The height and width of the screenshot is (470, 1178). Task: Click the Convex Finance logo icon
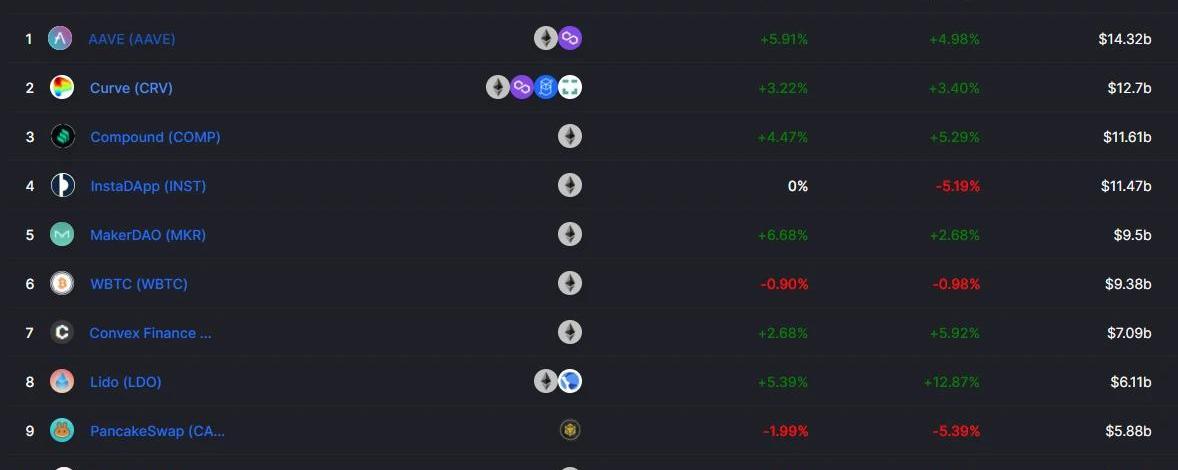click(x=62, y=333)
